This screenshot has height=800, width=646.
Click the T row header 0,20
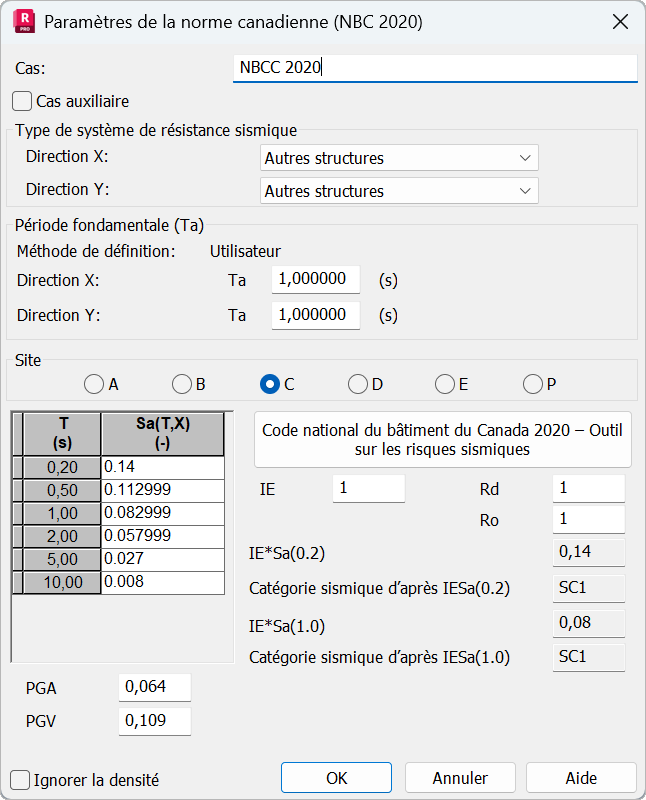tap(62, 467)
